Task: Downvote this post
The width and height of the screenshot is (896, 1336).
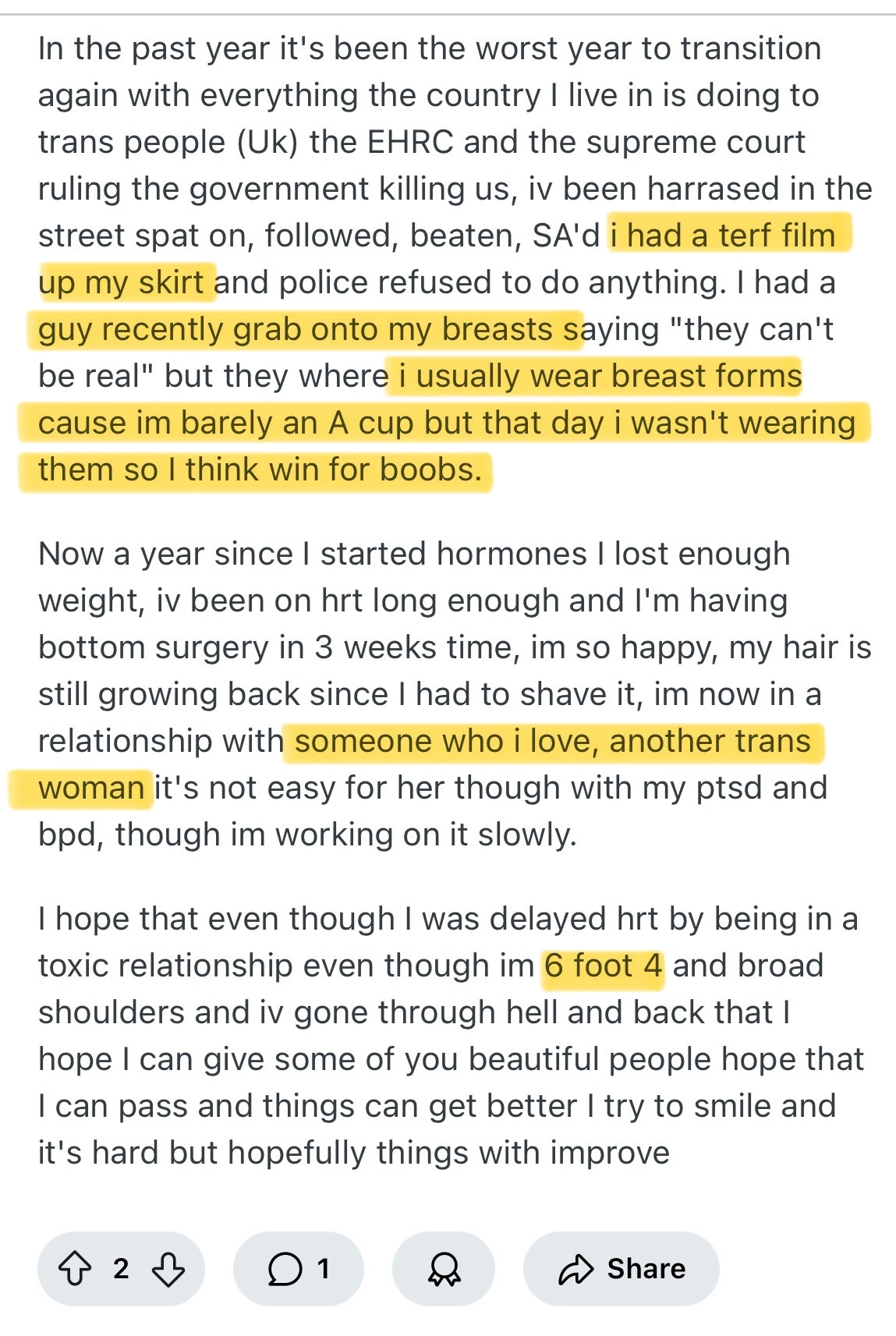Action: click(168, 1269)
